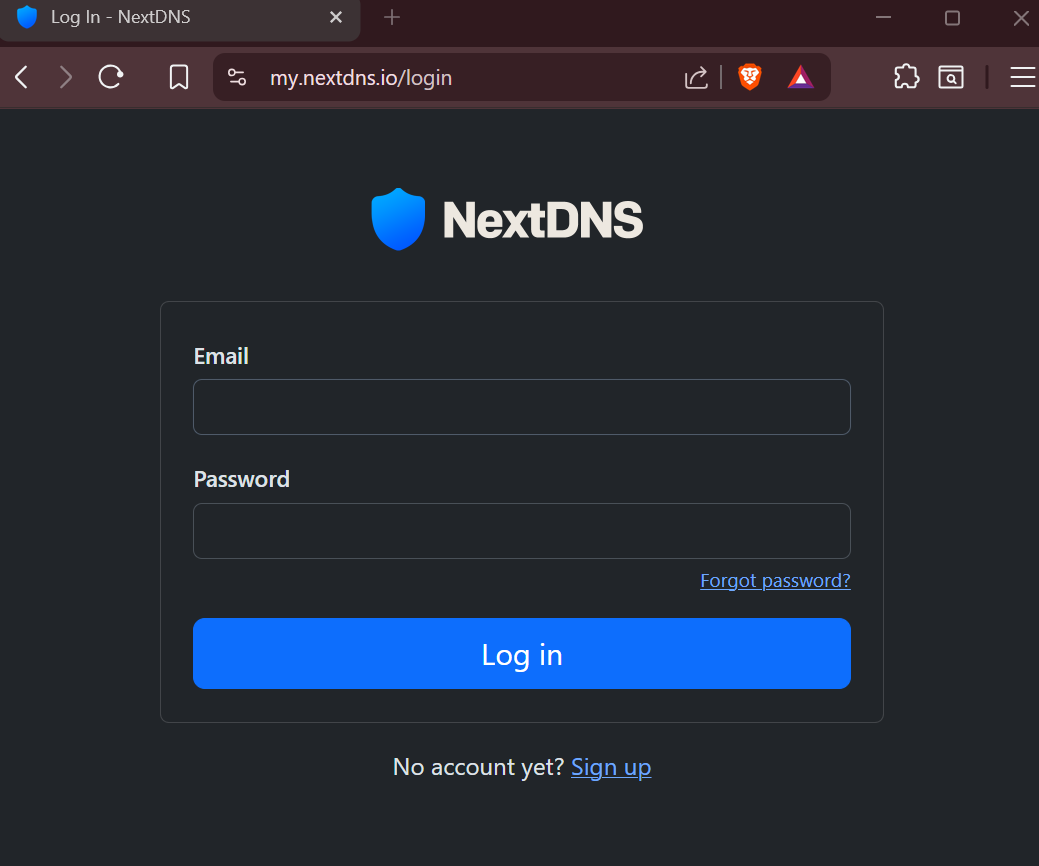Click the NextDNS shield logo
Viewport: 1039px width, 866px height.
tap(398, 218)
